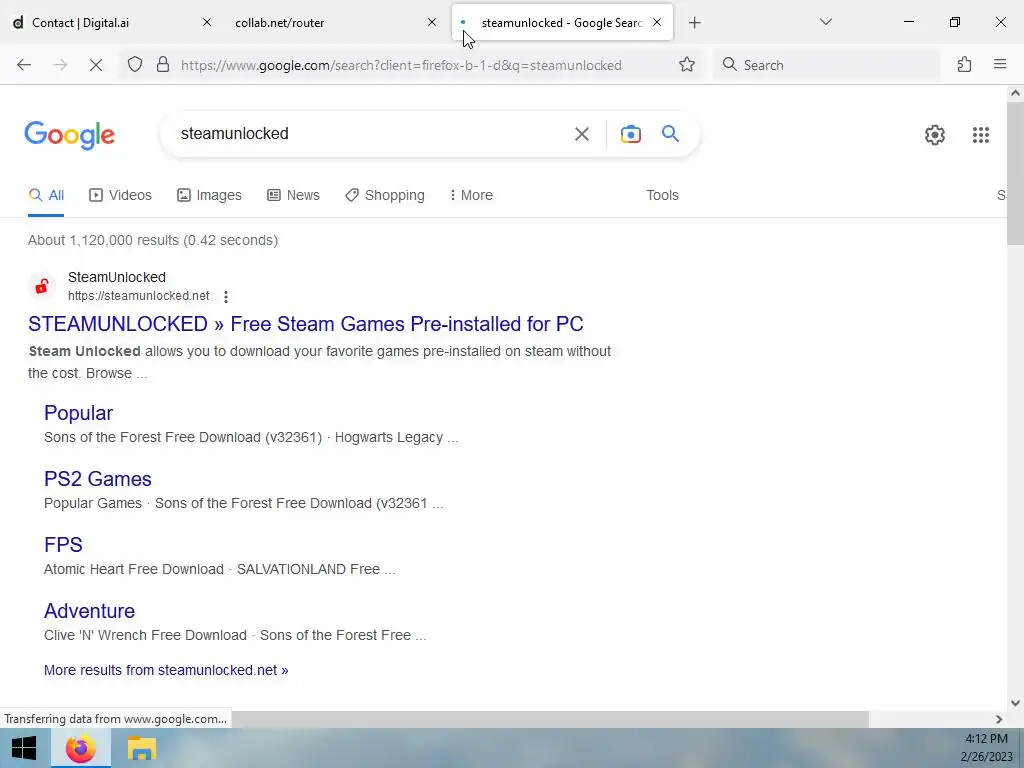This screenshot has width=1024, height=768.
Task: Click the SteamUnlocked red padlock favicon
Action: pos(42,286)
